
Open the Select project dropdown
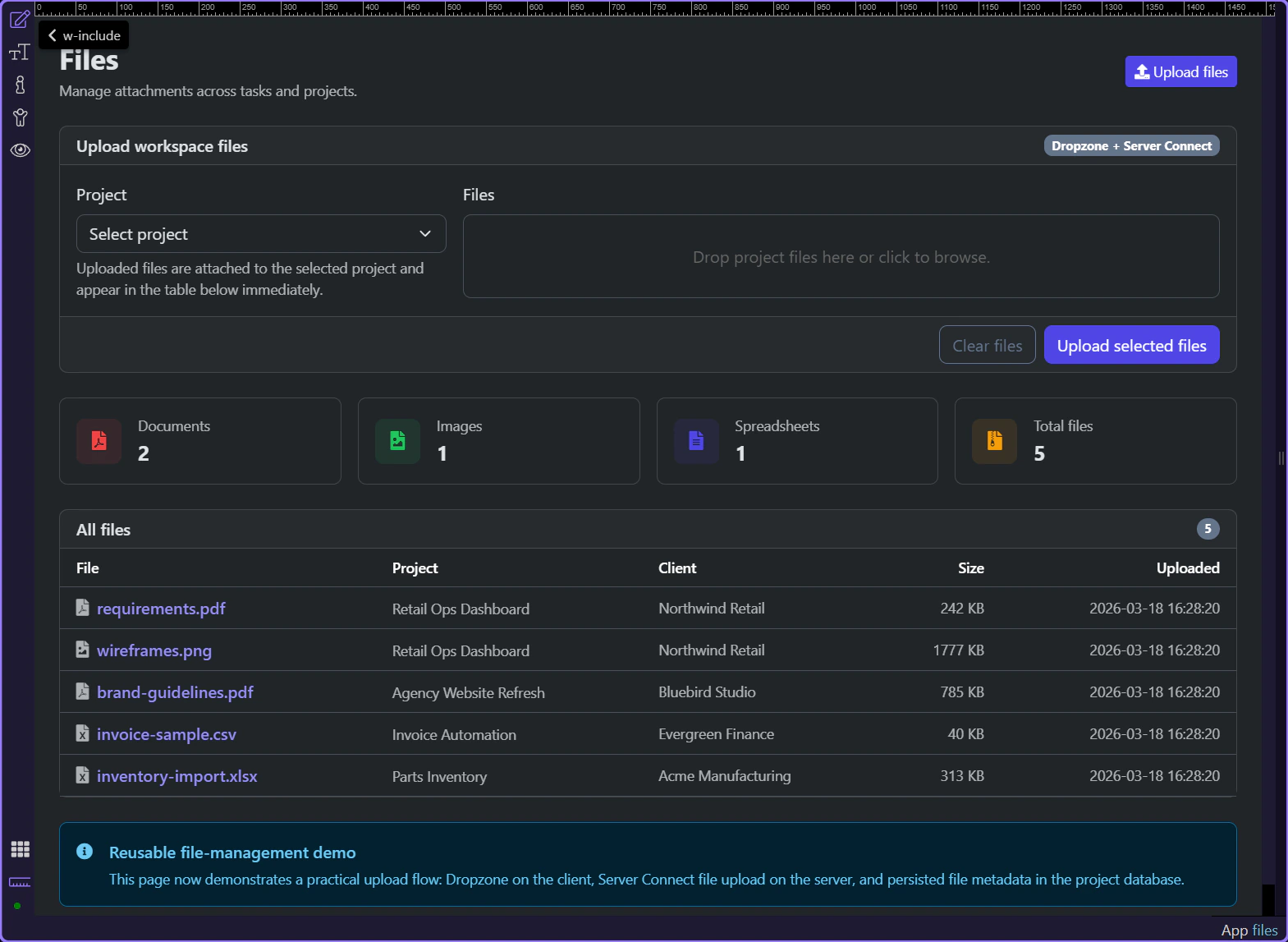(x=261, y=234)
